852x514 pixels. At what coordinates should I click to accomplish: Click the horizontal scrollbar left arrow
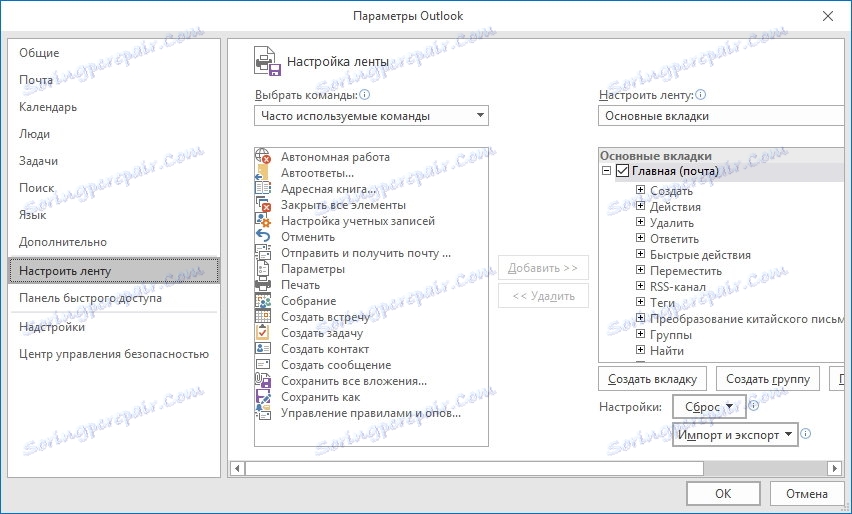coord(237,468)
